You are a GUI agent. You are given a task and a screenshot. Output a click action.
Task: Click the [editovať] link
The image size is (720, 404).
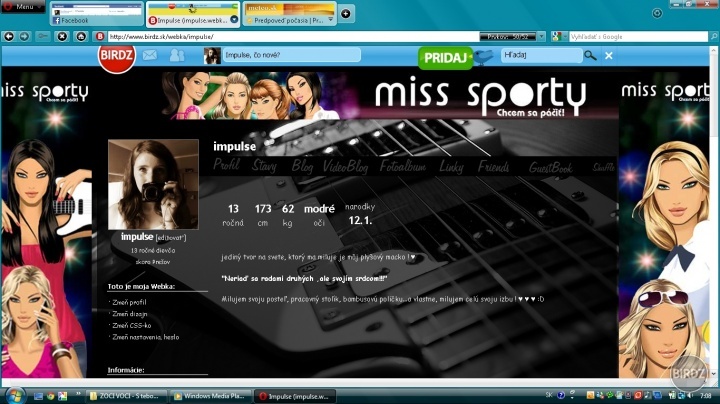tap(171, 238)
